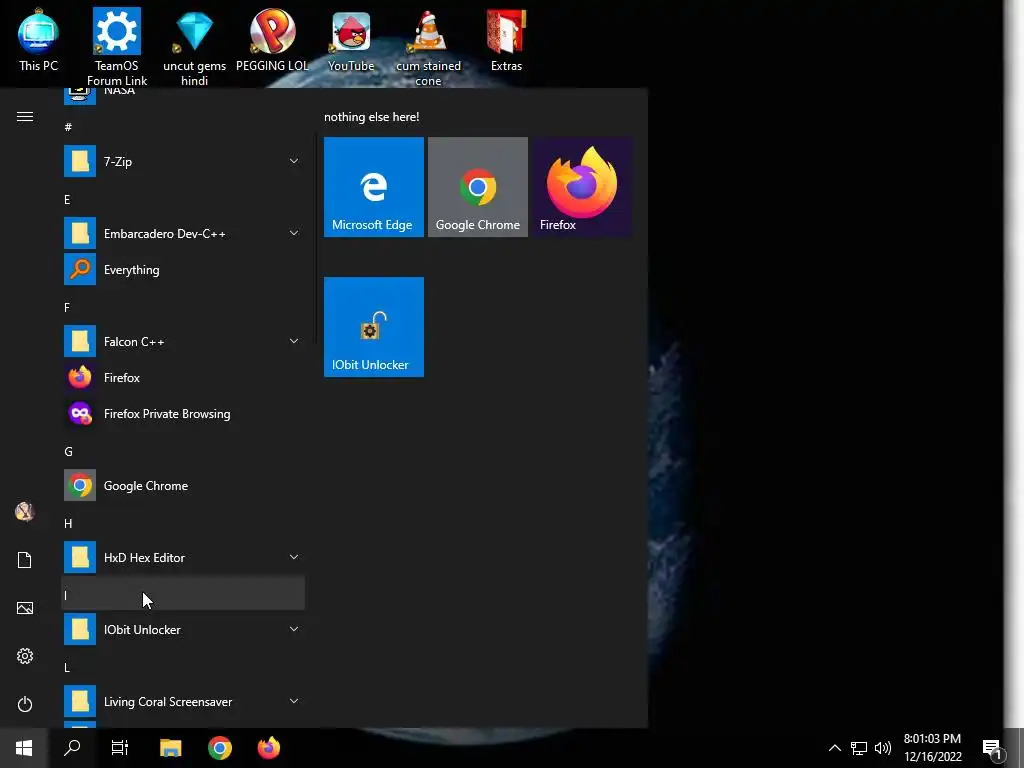Click the 'G' letter group header

pos(183,451)
